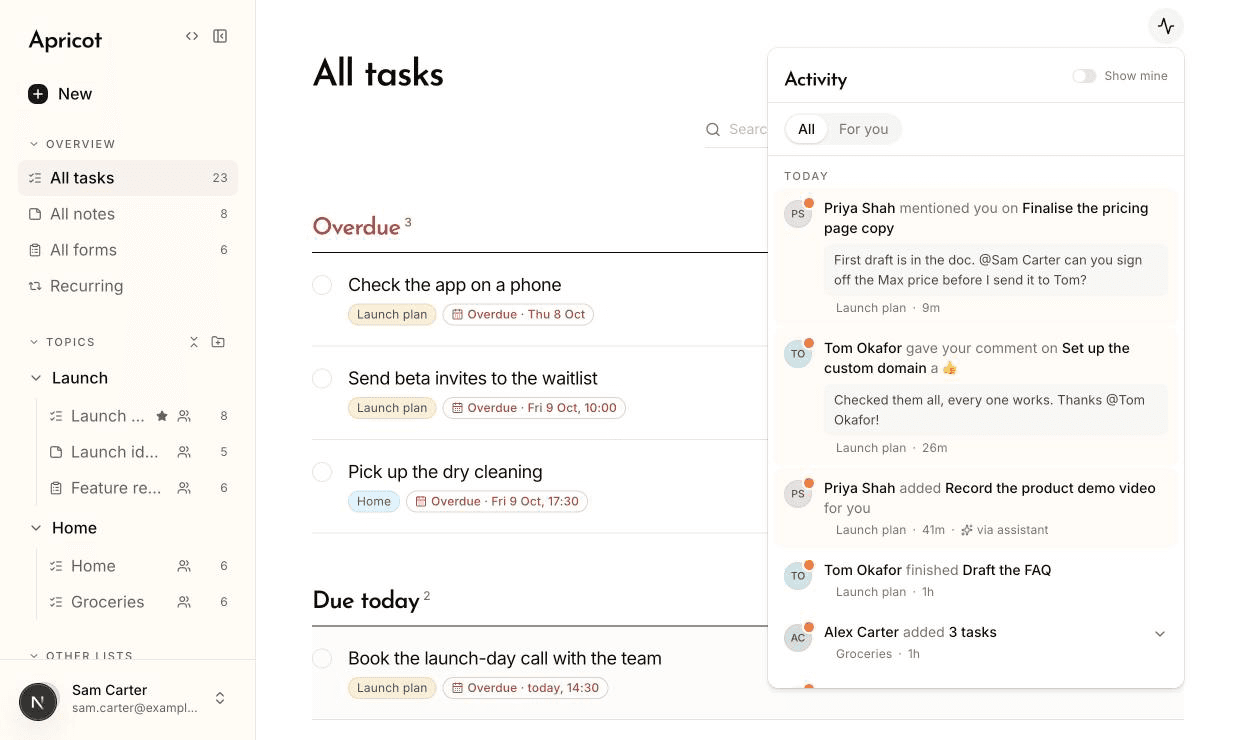Open the Sam Carter account switcher

click(x=220, y=698)
